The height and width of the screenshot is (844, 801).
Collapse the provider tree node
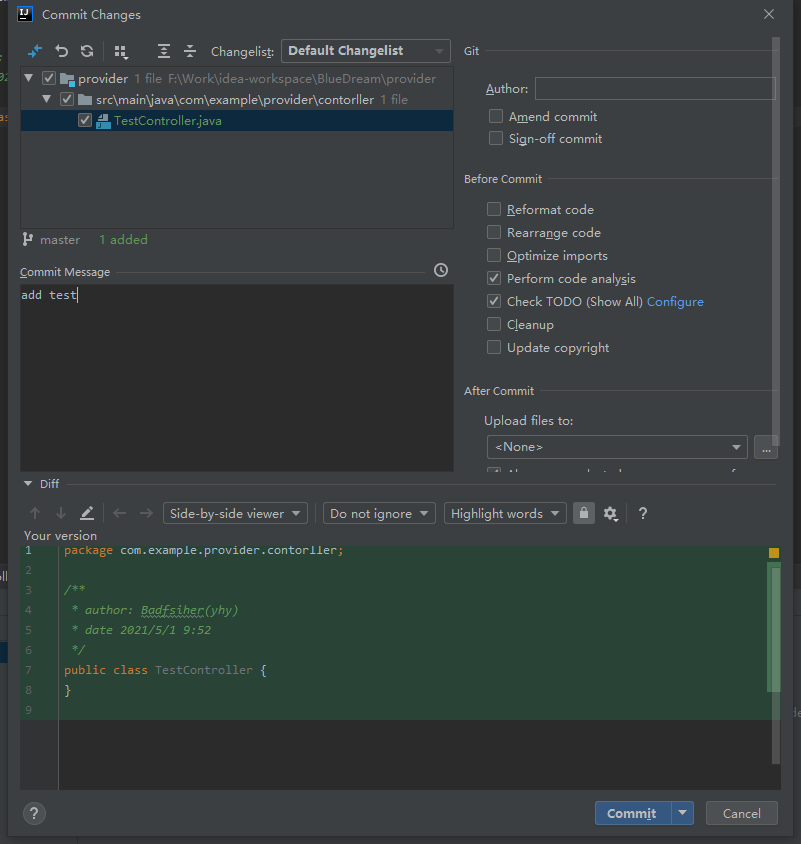click(x=29, y=78)
